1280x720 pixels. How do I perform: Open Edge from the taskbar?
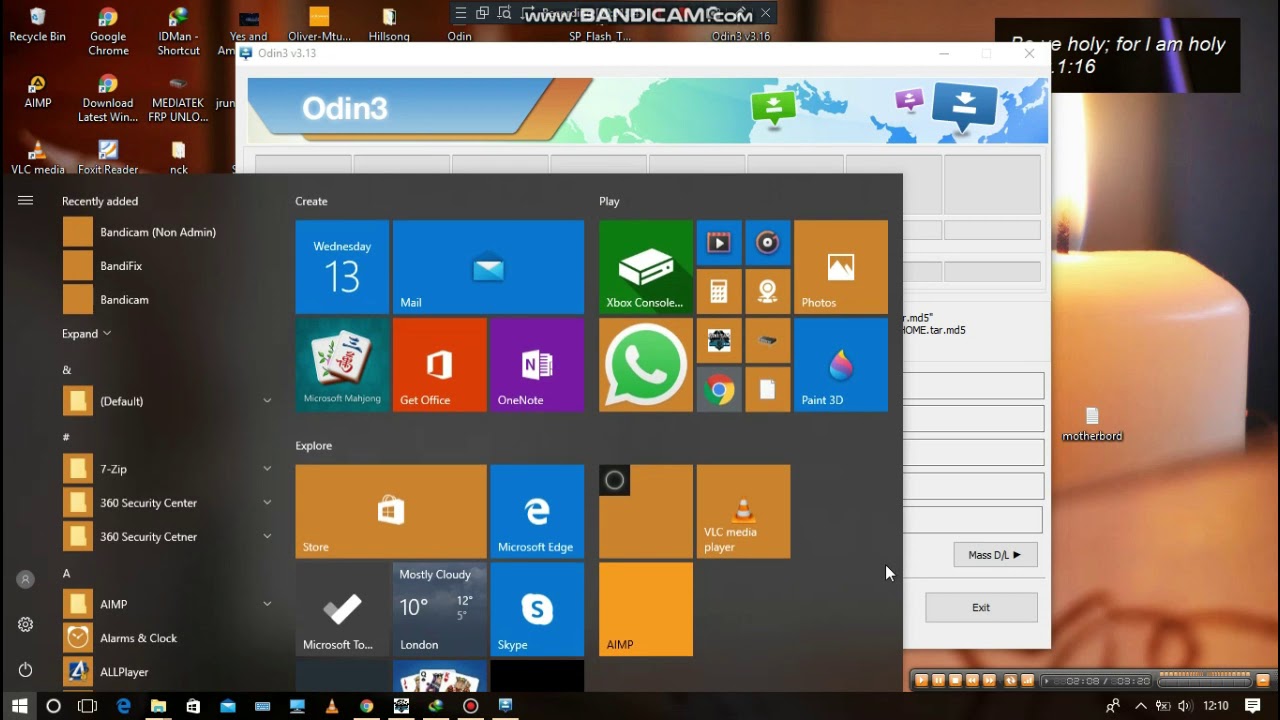123,705
